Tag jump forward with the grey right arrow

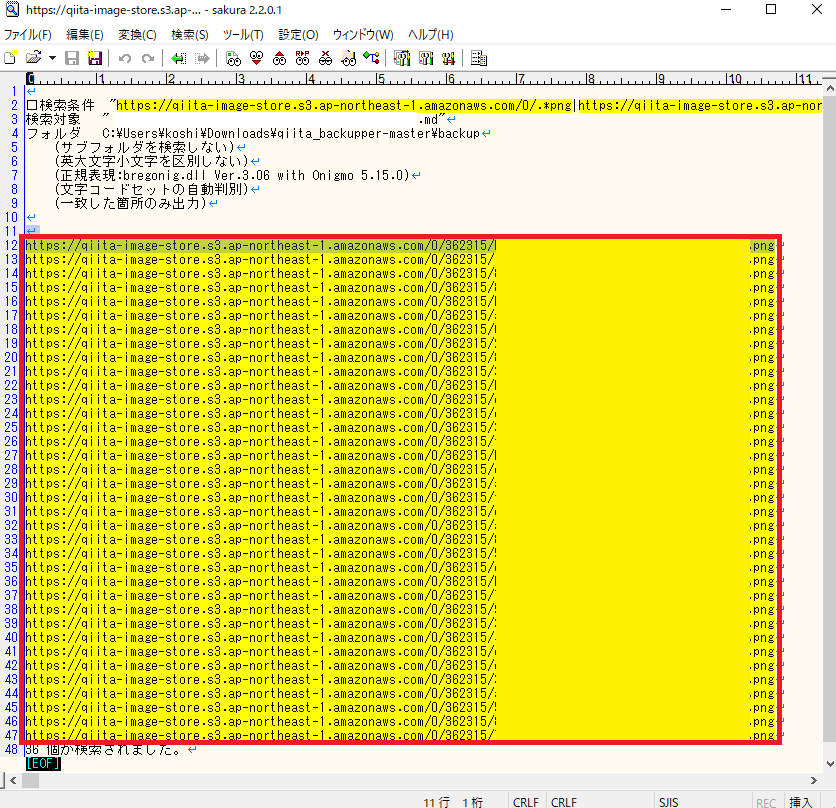coord(202,58)
